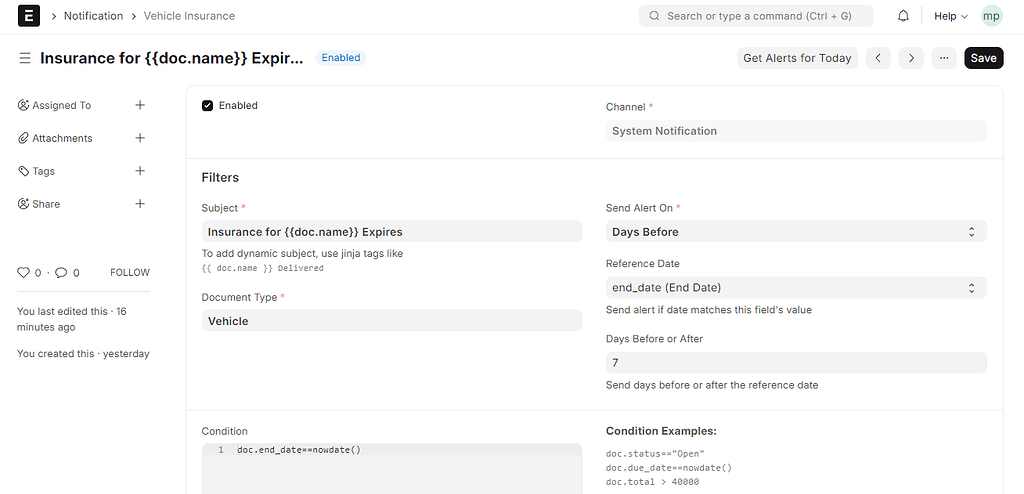
Task: Edit the Subject field
Action: (392, 231)
